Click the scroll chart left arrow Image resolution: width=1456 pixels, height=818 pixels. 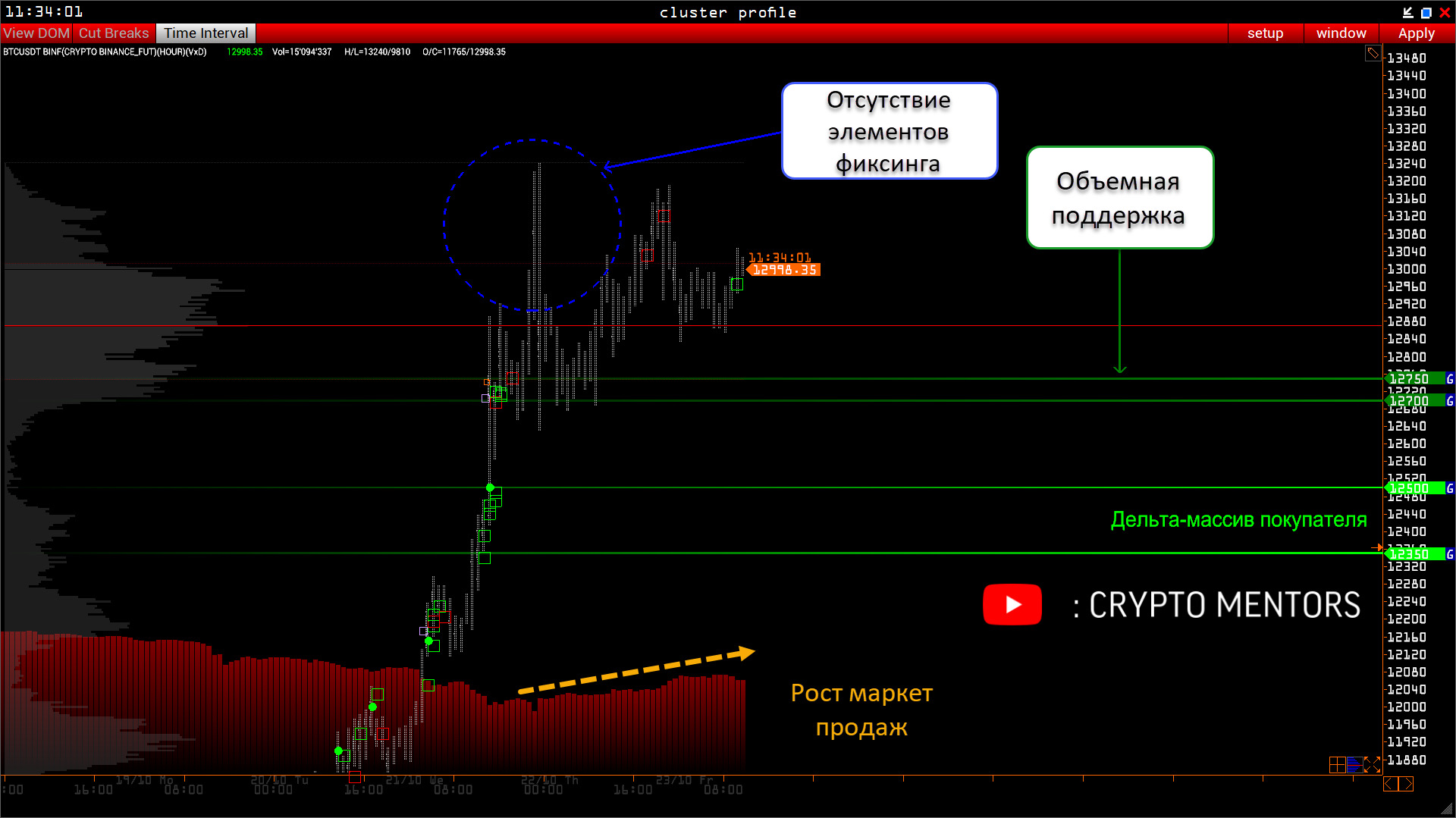[1391, 784]
